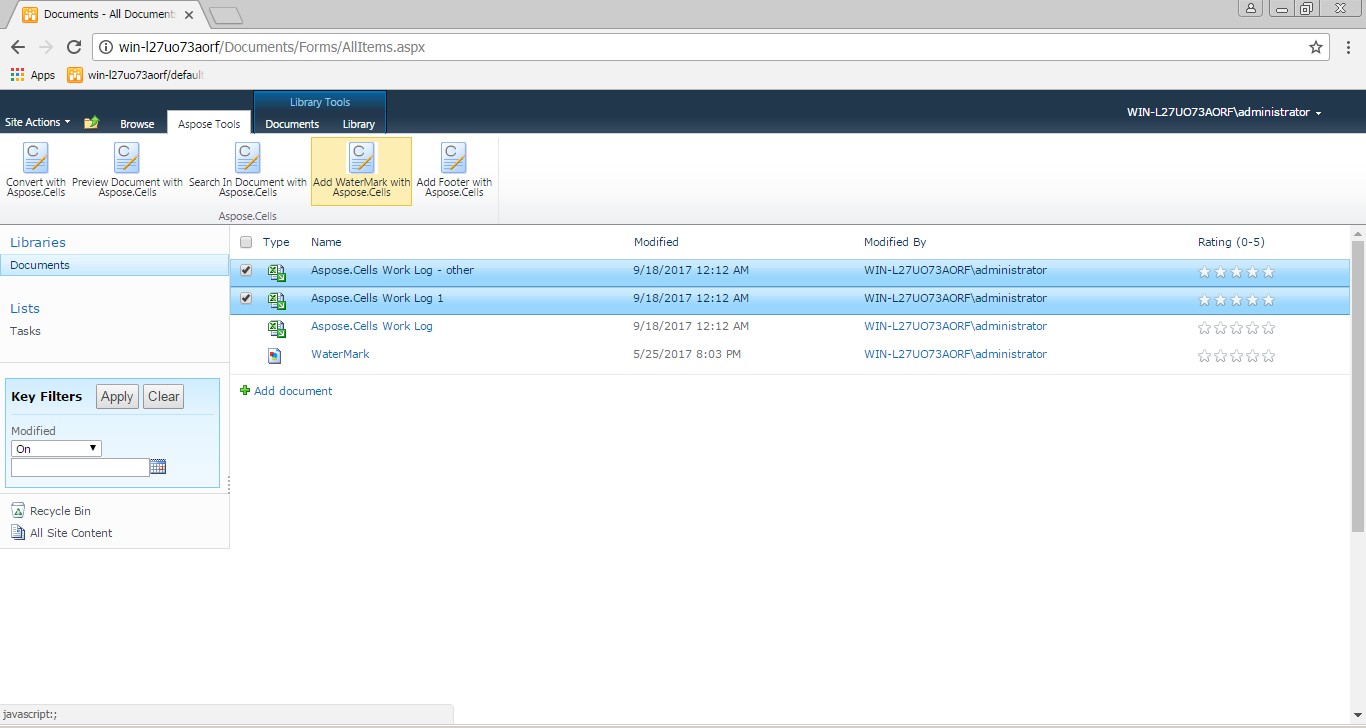Click the Recycle Bin icon
The width and height of the screenshot is (1366, 728).
pyautogui.click(x=18, y=510)
